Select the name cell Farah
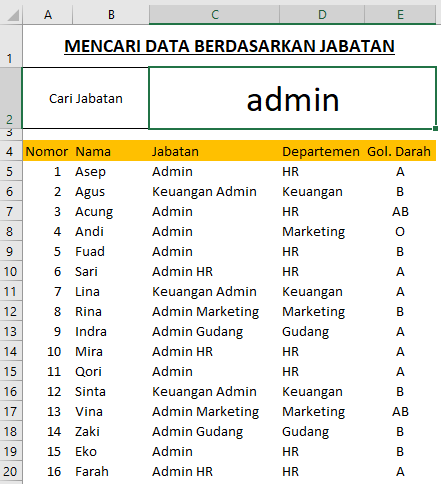Screen dimensions: 441x484 (111, 471)
